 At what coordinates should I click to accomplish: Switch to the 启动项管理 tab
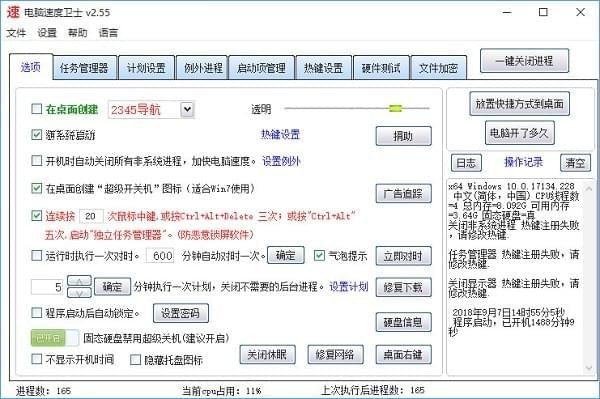click(x=261, y=68)
